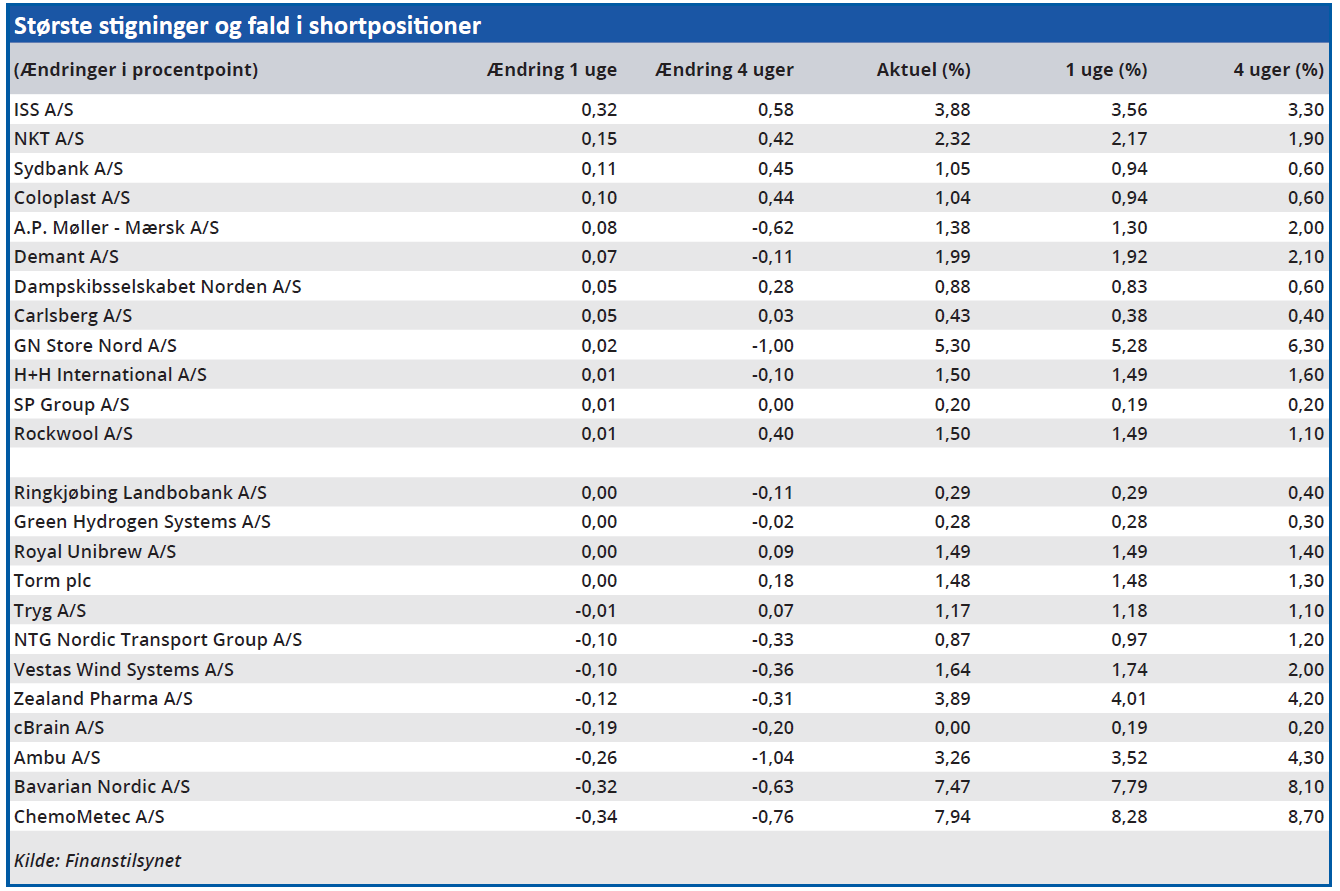1340x891 pixels.
Task: Click Mærsk 4-week change -0,62
Action: pos(773,227)
